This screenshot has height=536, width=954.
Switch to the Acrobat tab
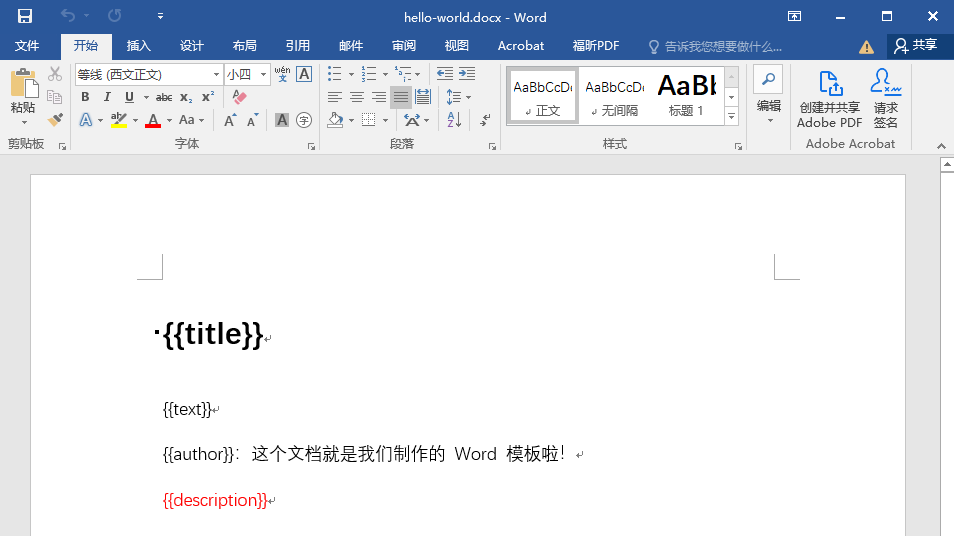coord(521,46)
